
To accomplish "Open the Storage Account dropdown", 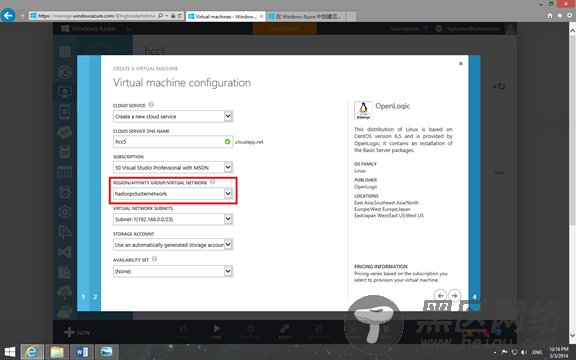I will coord(228,245).
